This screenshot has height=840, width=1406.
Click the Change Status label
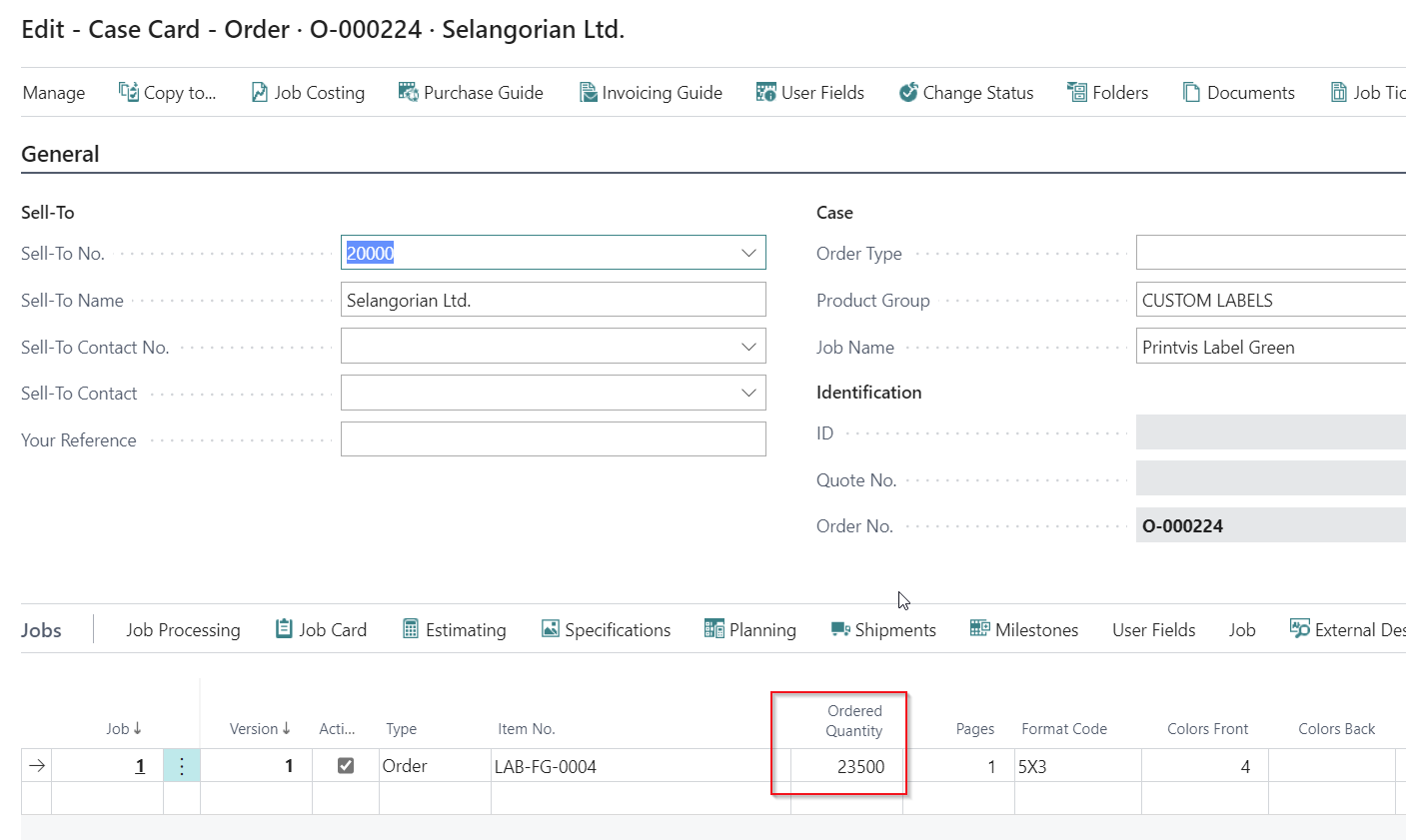tap(978, 93)
